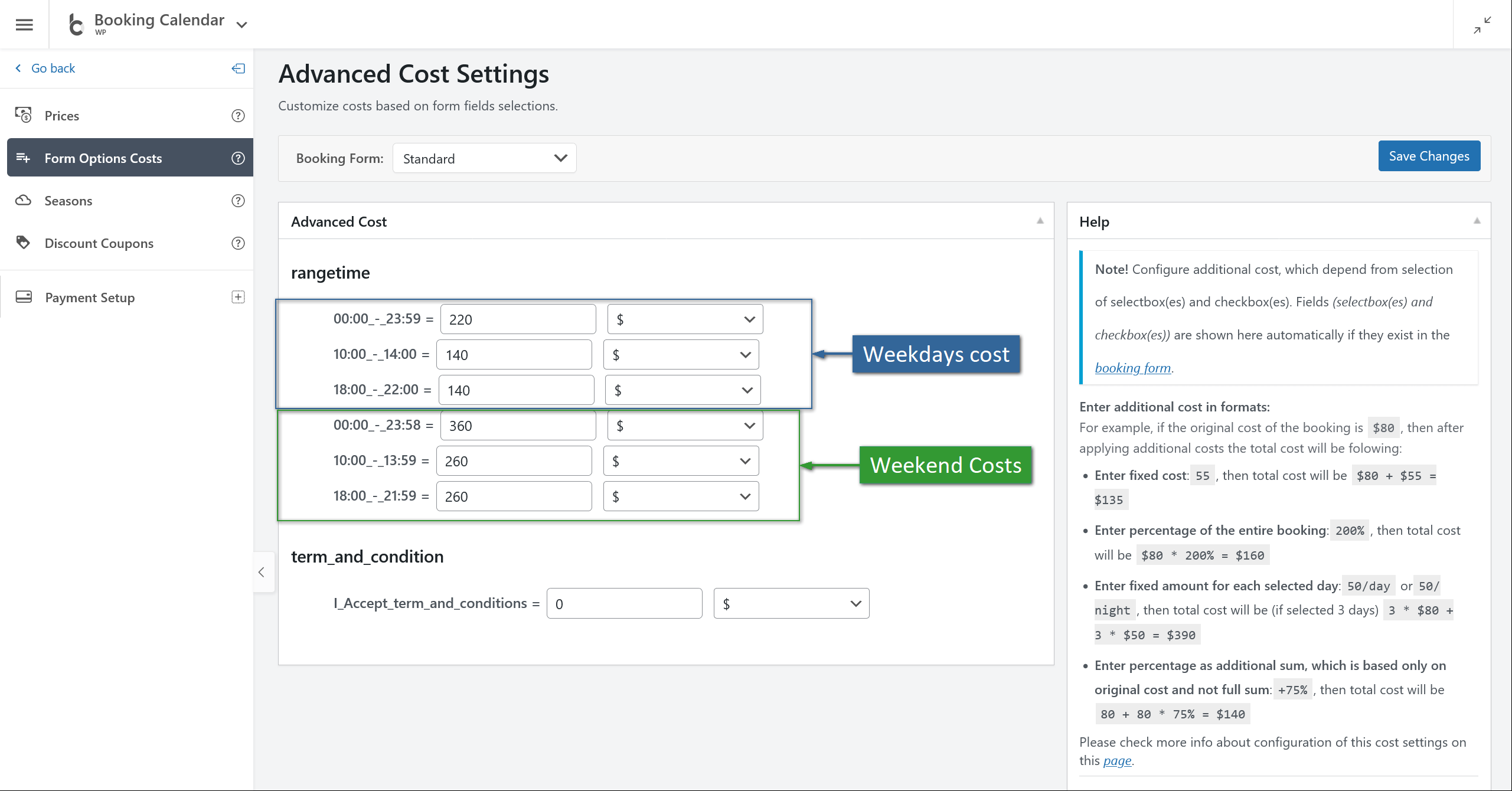Click the Booking Calendar logo icon
Viewport: 1512px width, 791px height.
click(x=76, y=25)
